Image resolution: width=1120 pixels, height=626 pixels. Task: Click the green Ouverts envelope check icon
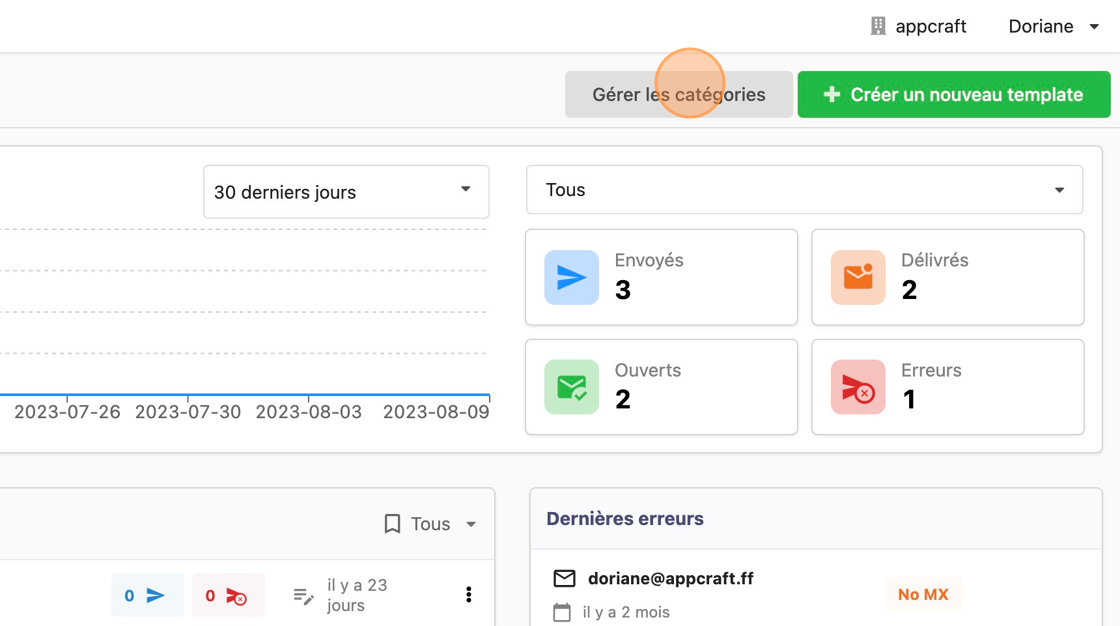(571, 387)
